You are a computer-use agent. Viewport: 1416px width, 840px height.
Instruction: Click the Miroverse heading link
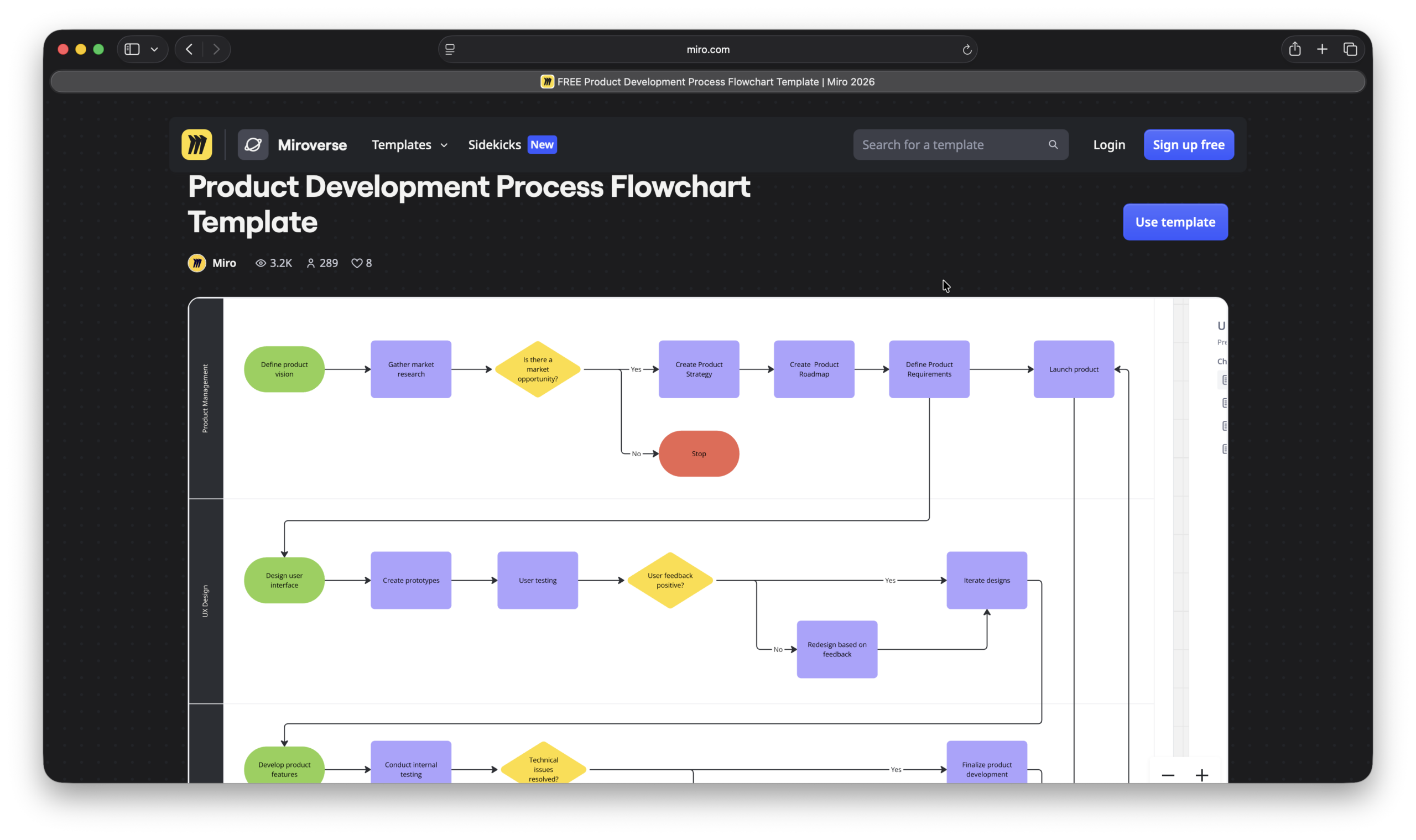[312, 145]
